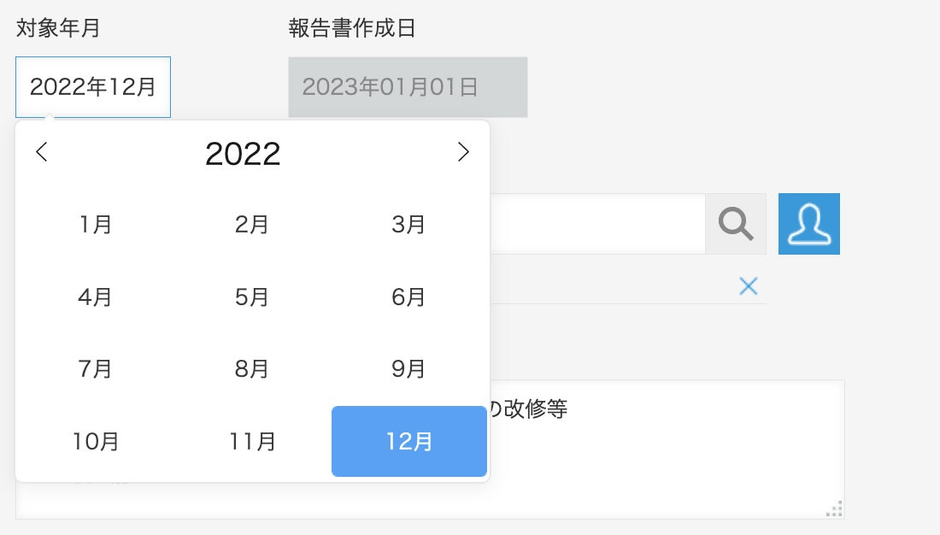Select 2月 in the month picker
Viewport: 940px width, 535px height.
click(252, 225)
